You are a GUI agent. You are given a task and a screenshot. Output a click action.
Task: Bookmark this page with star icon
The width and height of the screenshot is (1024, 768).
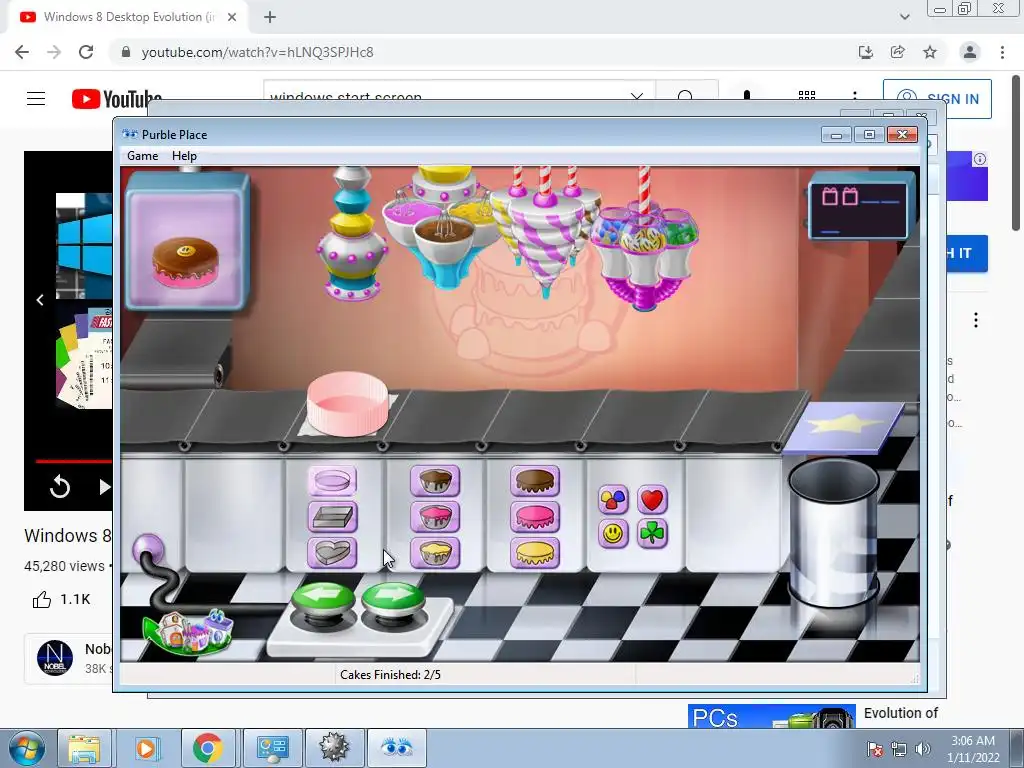930,52
